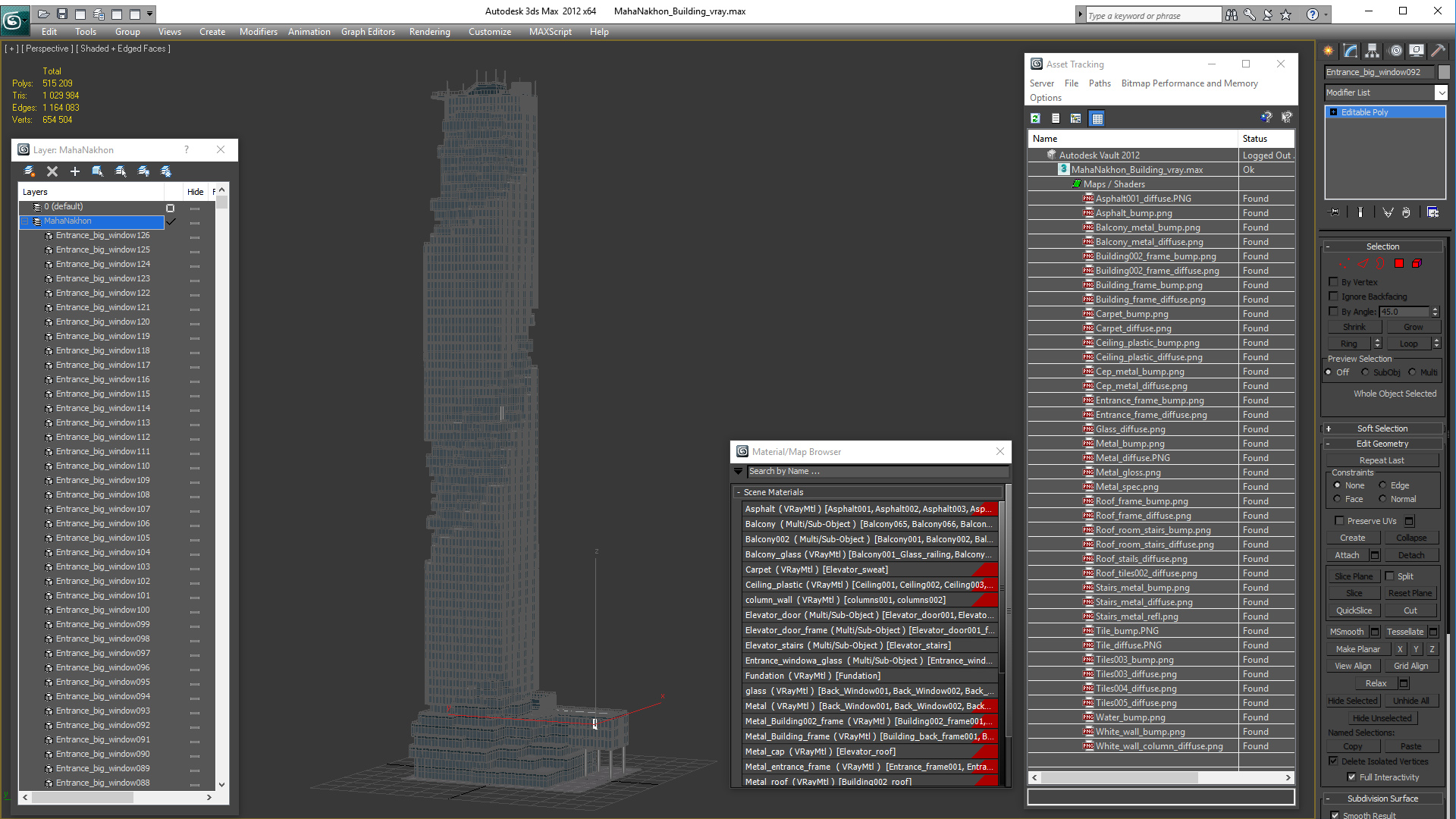Click the Detach button
This screenshot has height=819, width=1456.
click(1411, 556)
